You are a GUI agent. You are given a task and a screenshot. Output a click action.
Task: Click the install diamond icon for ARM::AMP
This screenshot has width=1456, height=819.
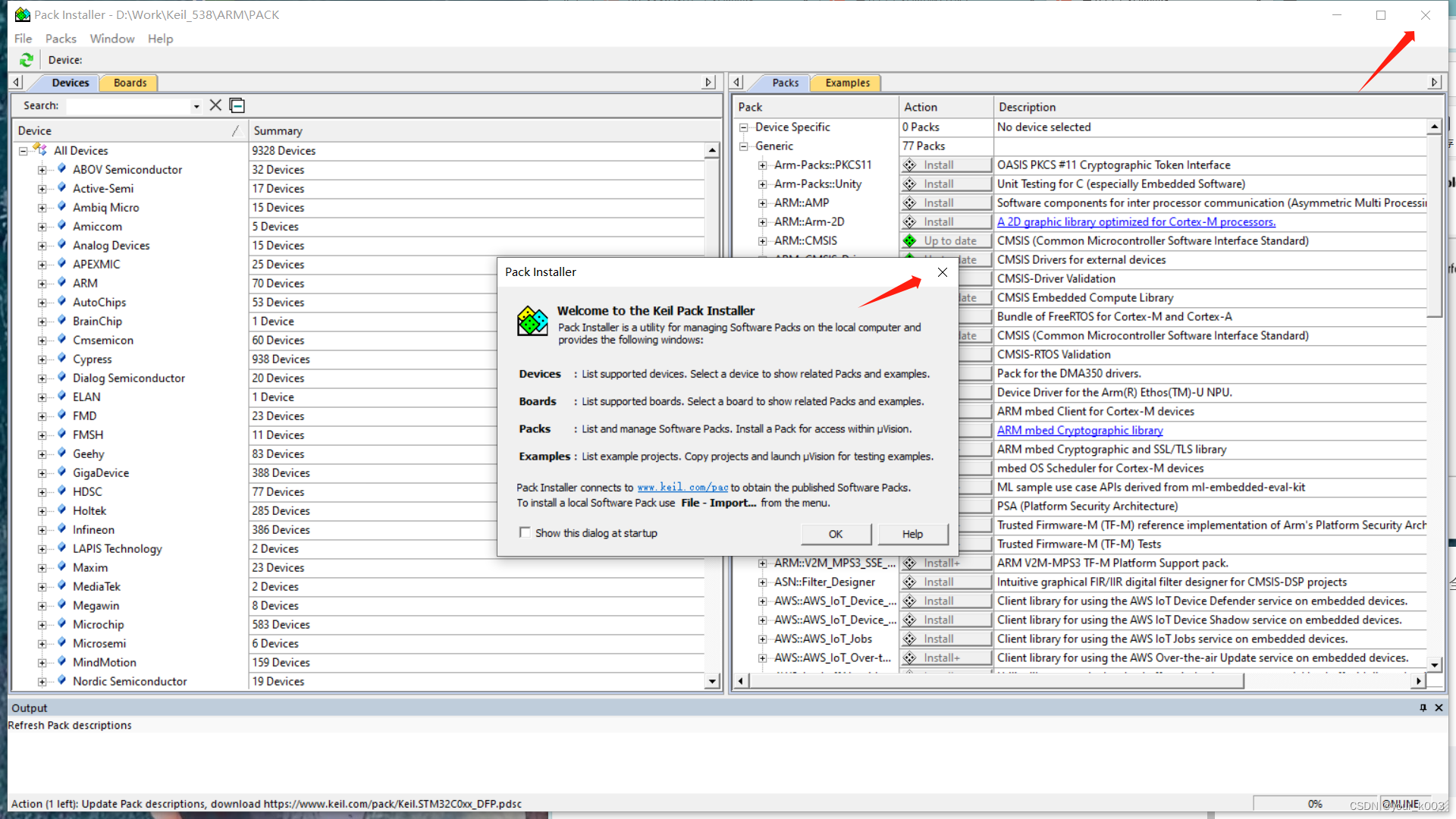(909, 203)
